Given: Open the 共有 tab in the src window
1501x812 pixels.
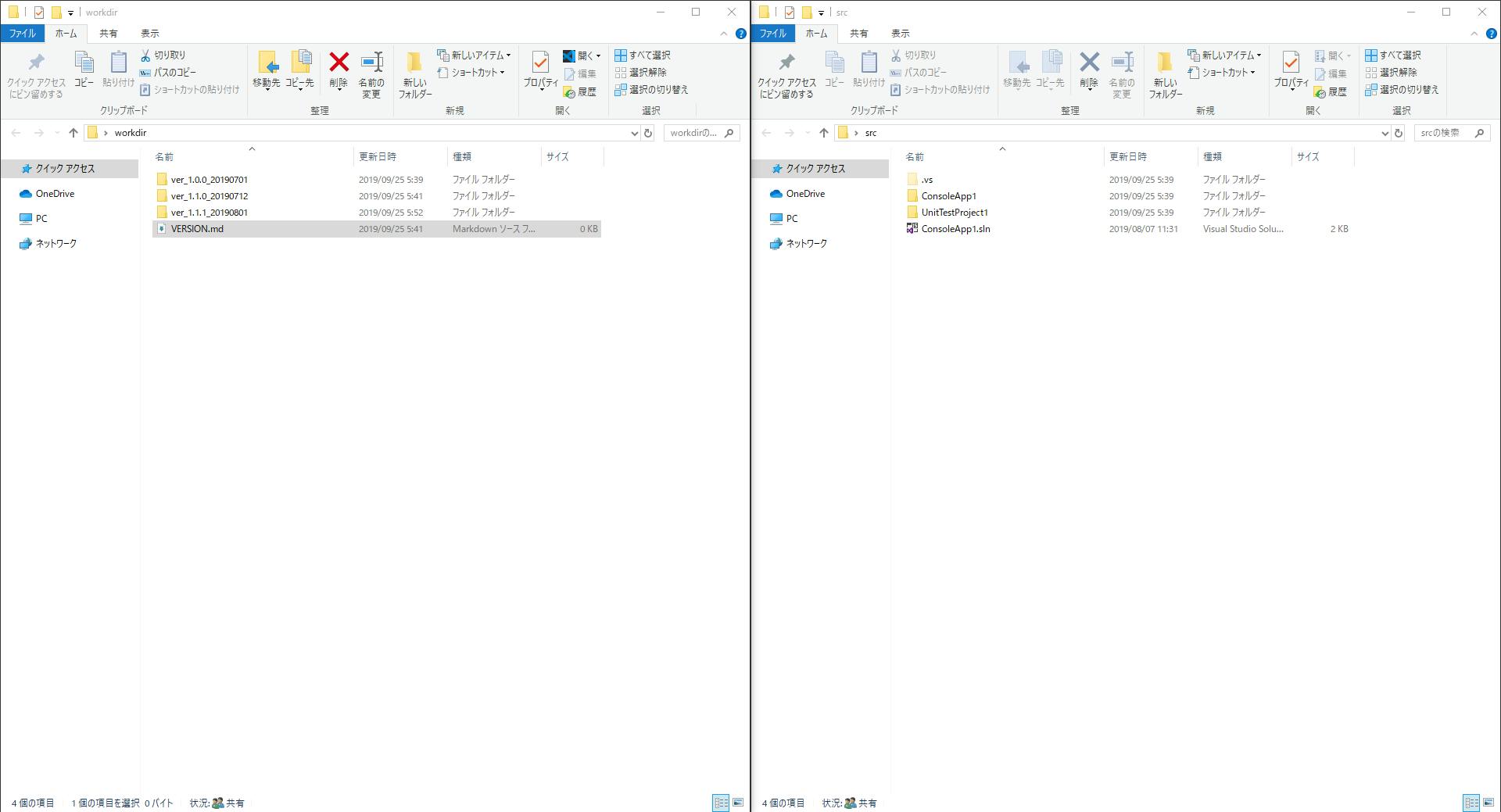Looking at the screenshot, I should (x=858, y=33).
